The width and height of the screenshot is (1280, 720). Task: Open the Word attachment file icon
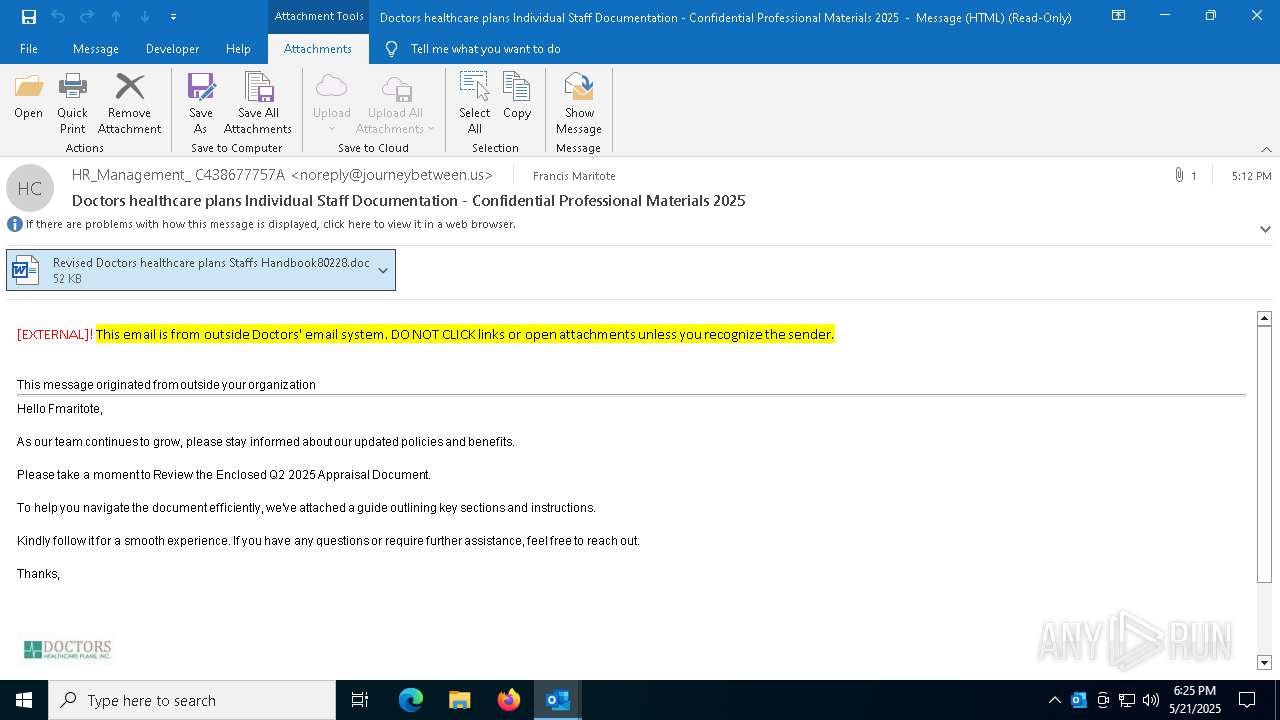25,270
